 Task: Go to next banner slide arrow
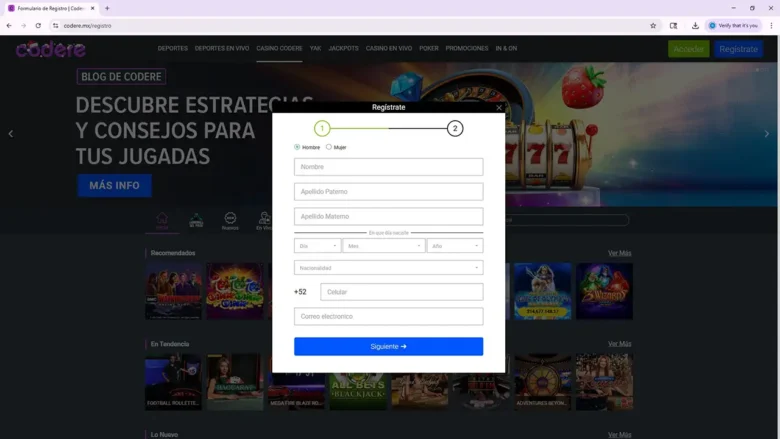[767, 134]
